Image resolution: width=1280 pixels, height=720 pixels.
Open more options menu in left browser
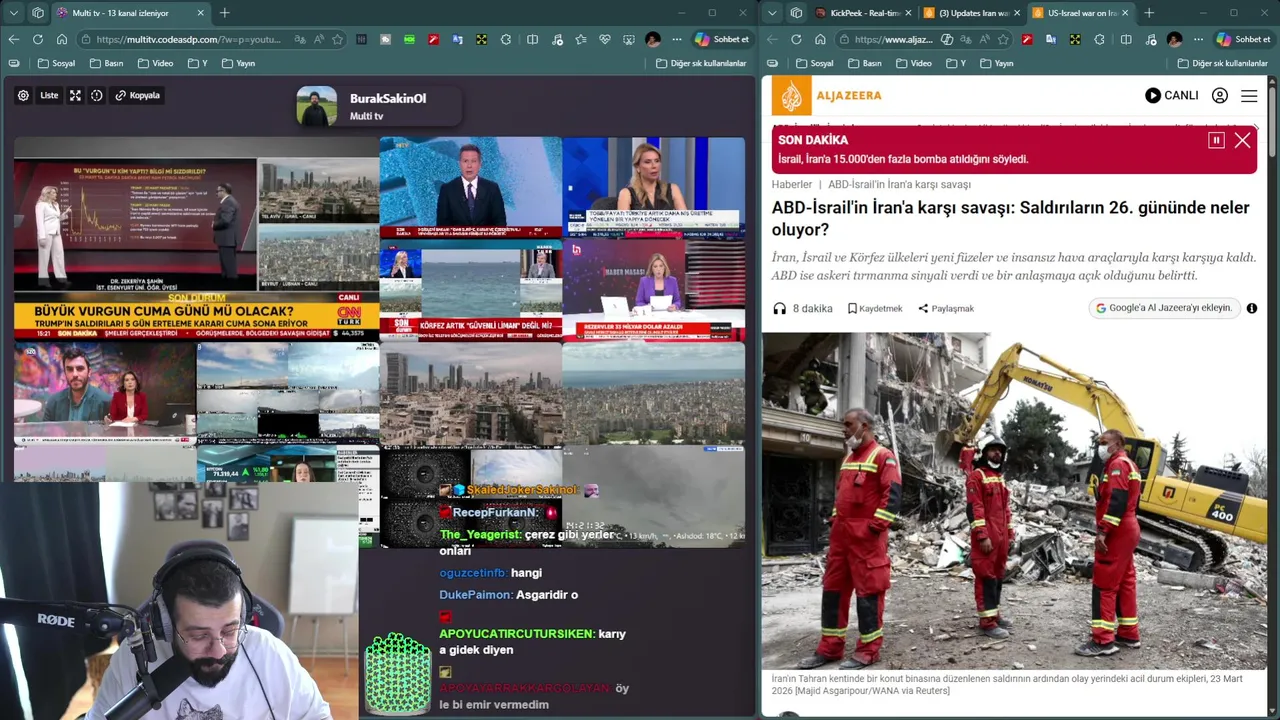[x=677, y=39]
